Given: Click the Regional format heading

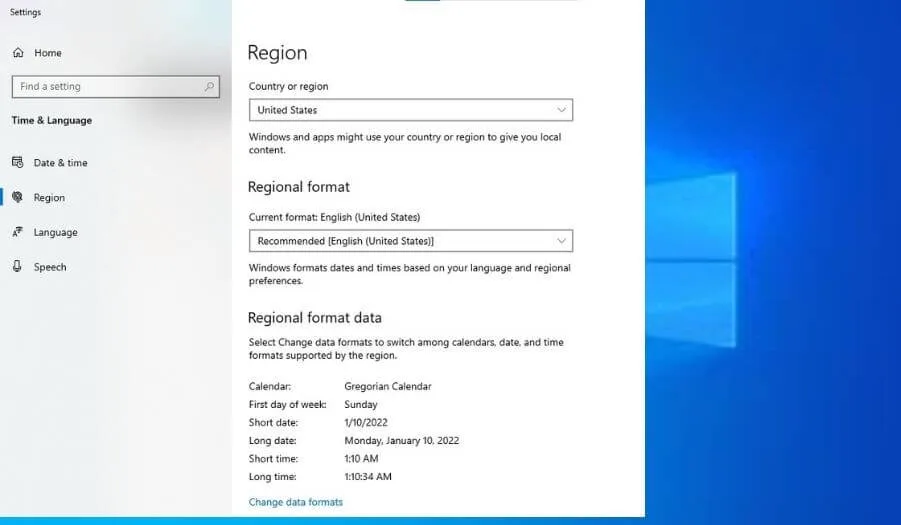Looking at the screenshot, I should (298, 187).
